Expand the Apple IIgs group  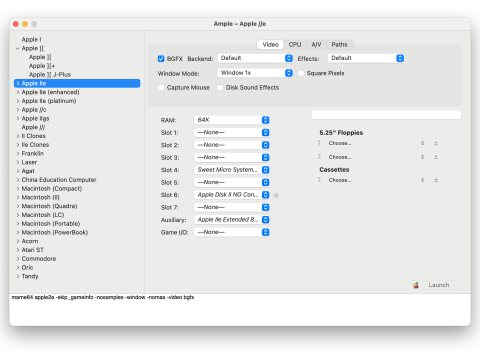[18, 119]
